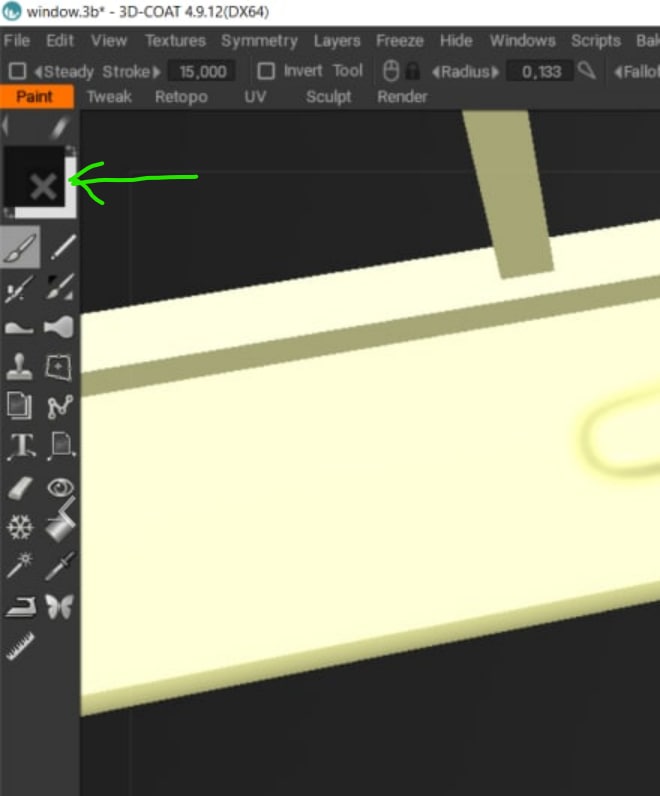Screen dimensions: 660x796
Task: Select the Freeze snowflake tool
Action: (x=20, y=527)
